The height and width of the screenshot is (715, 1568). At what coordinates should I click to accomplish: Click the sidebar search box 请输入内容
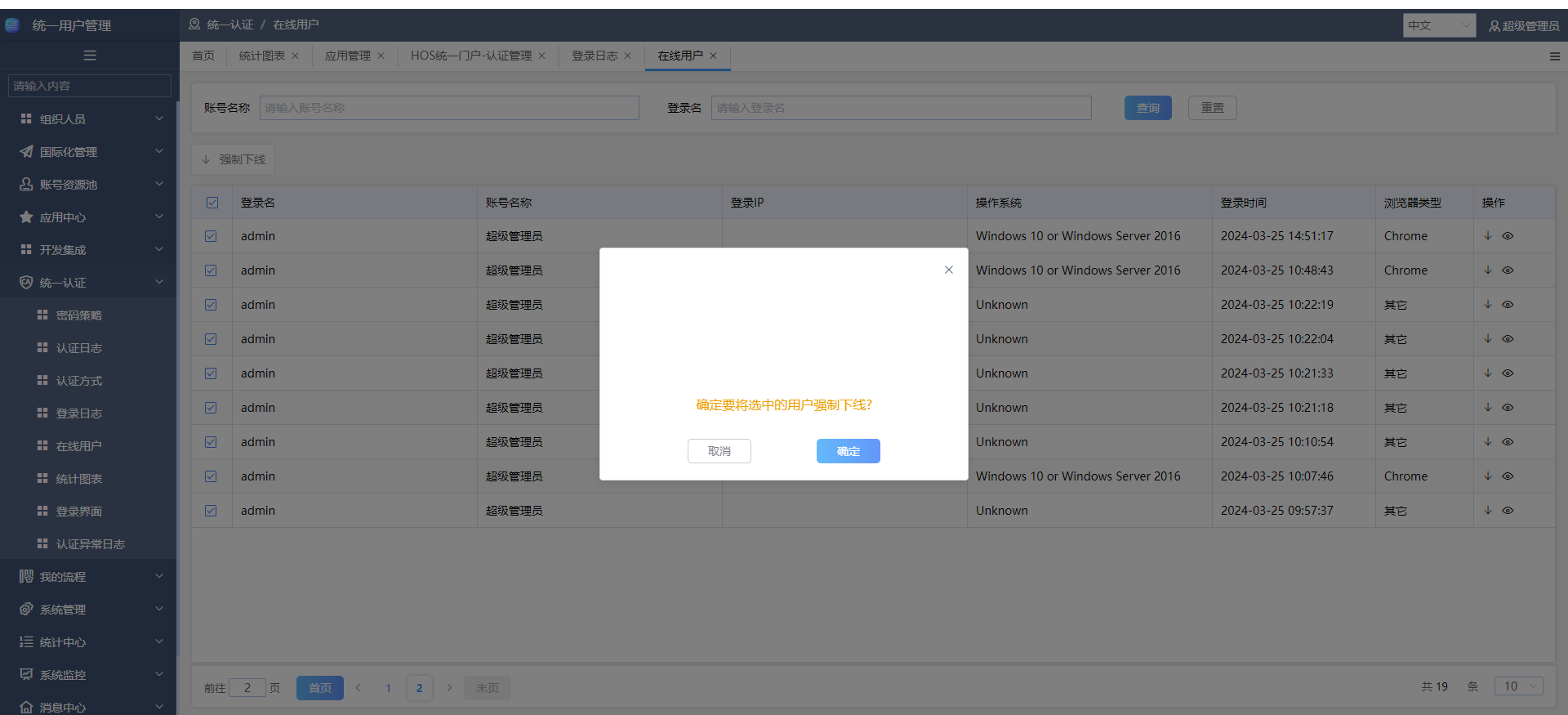coord(89,86)
